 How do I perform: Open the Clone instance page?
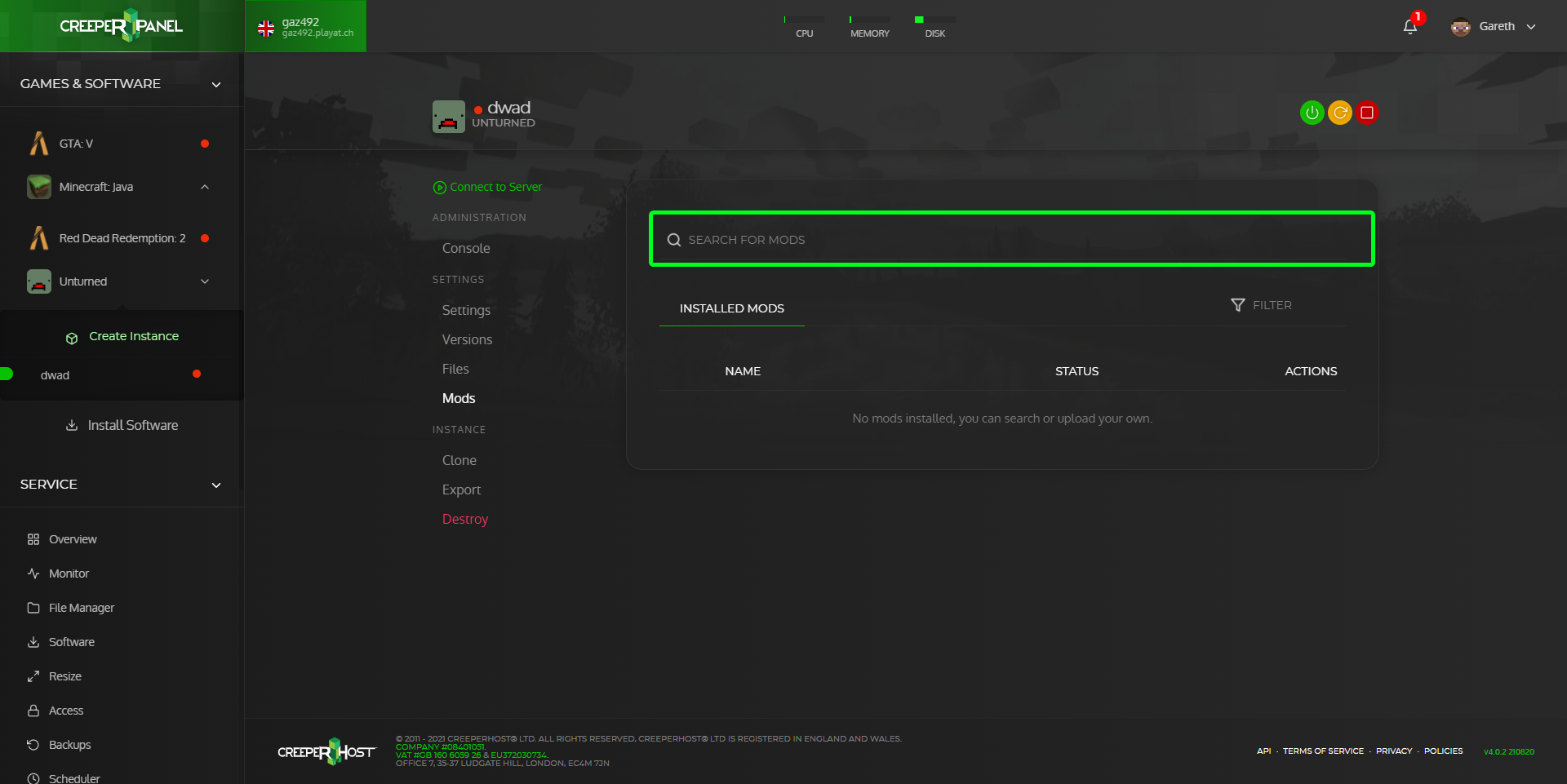click(x=459, y=460)
